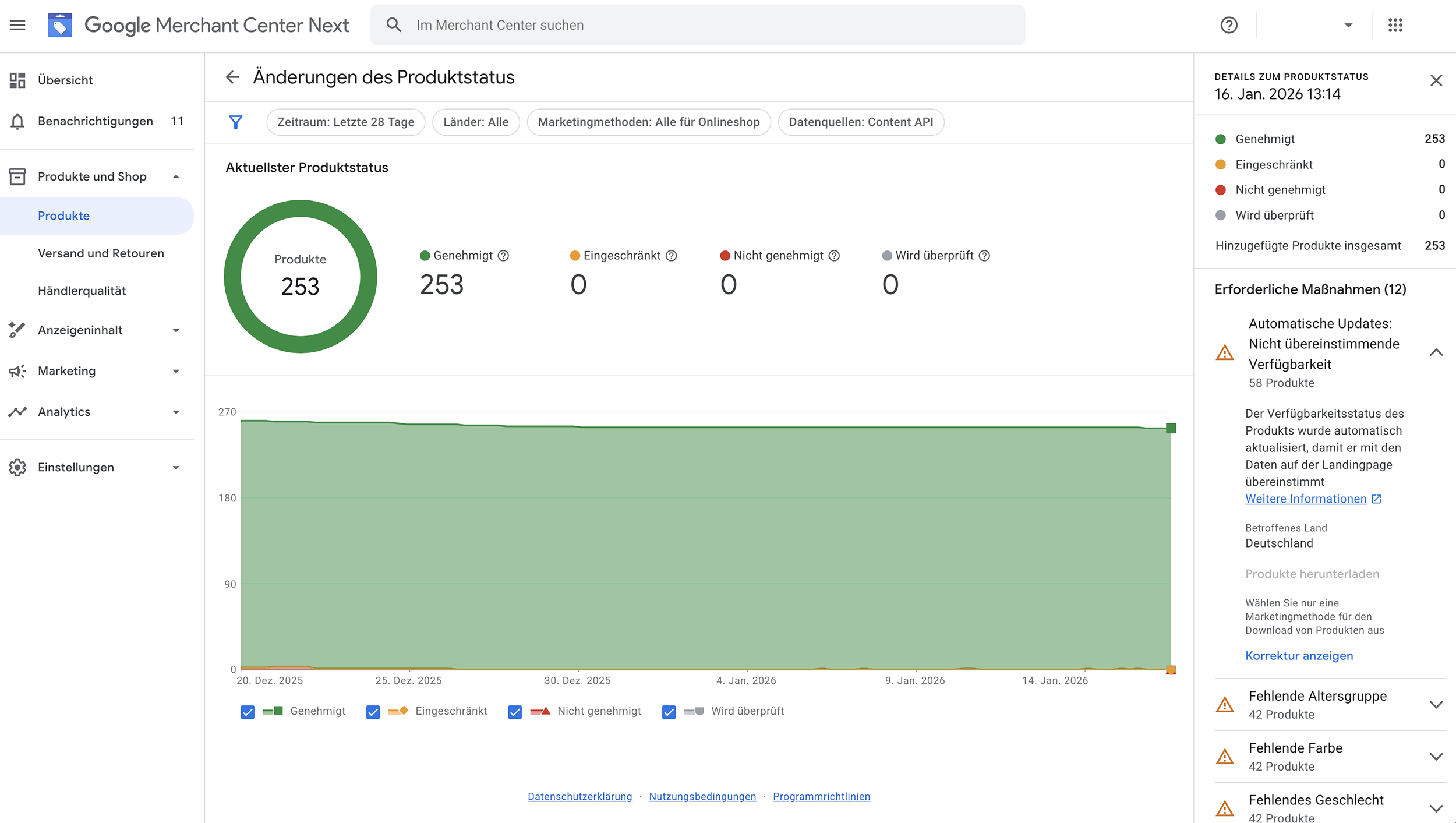This screenshot has height=823, width=1456.
Task: Click the help icon next to Genehmigt
Action: tap(504, 256)
